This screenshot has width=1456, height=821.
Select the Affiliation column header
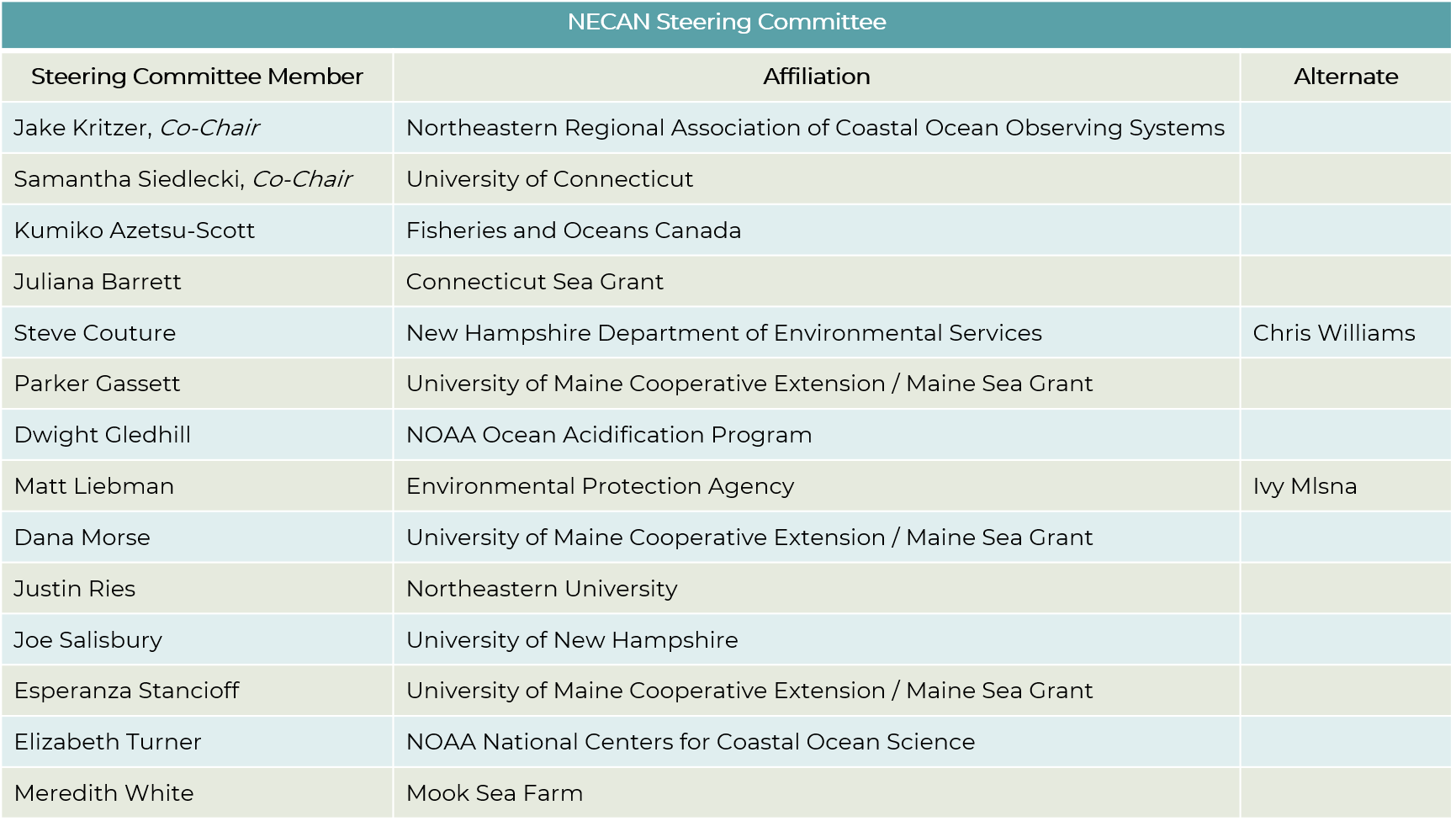[816, 77]
